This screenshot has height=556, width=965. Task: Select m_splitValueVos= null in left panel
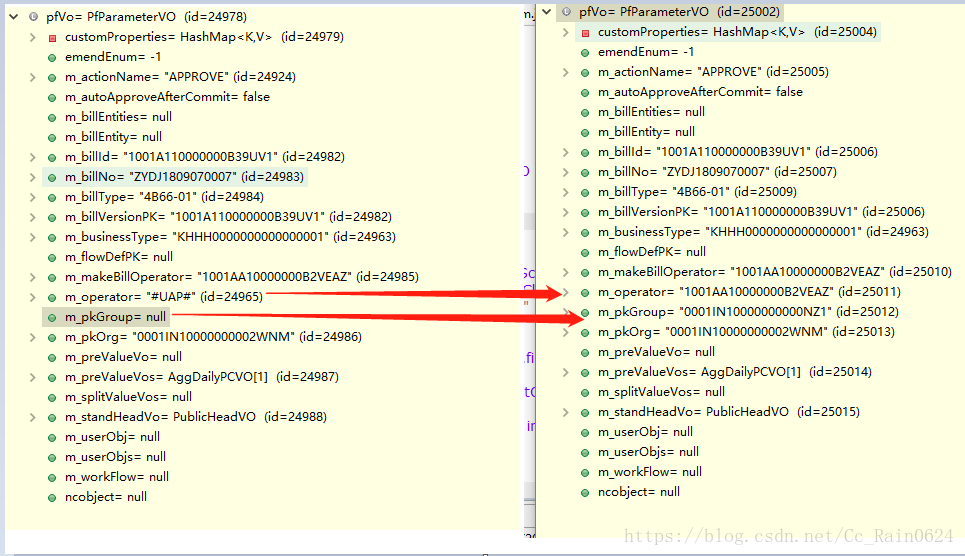click(128, 397)
